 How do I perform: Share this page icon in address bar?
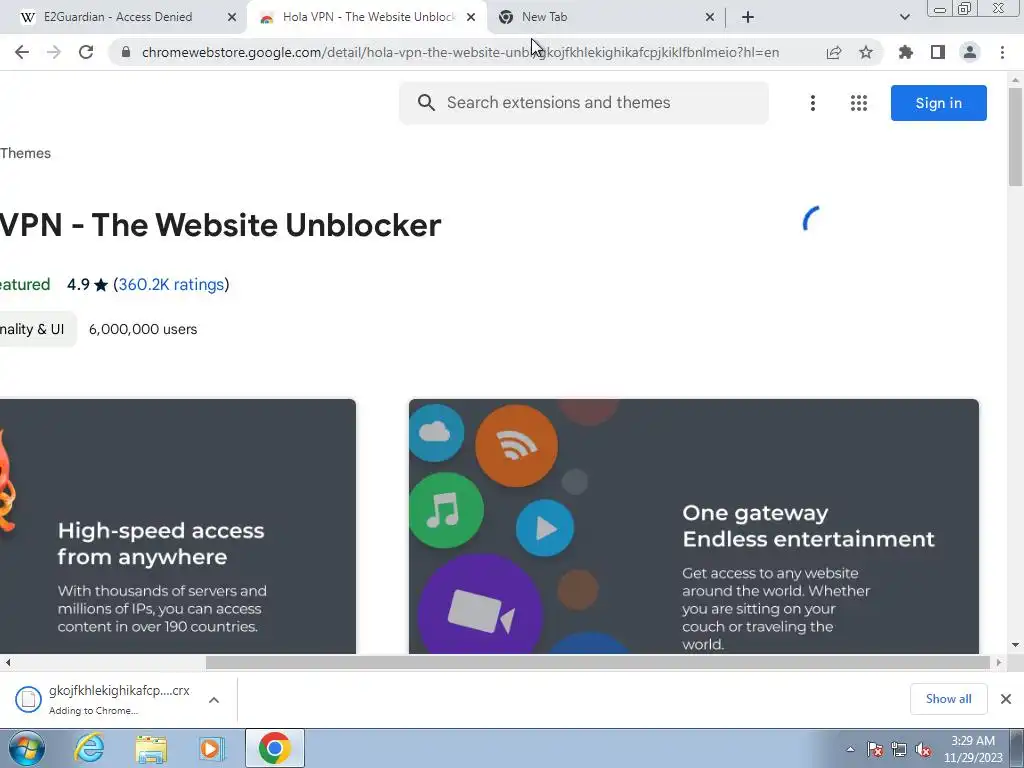coord(834,52)
